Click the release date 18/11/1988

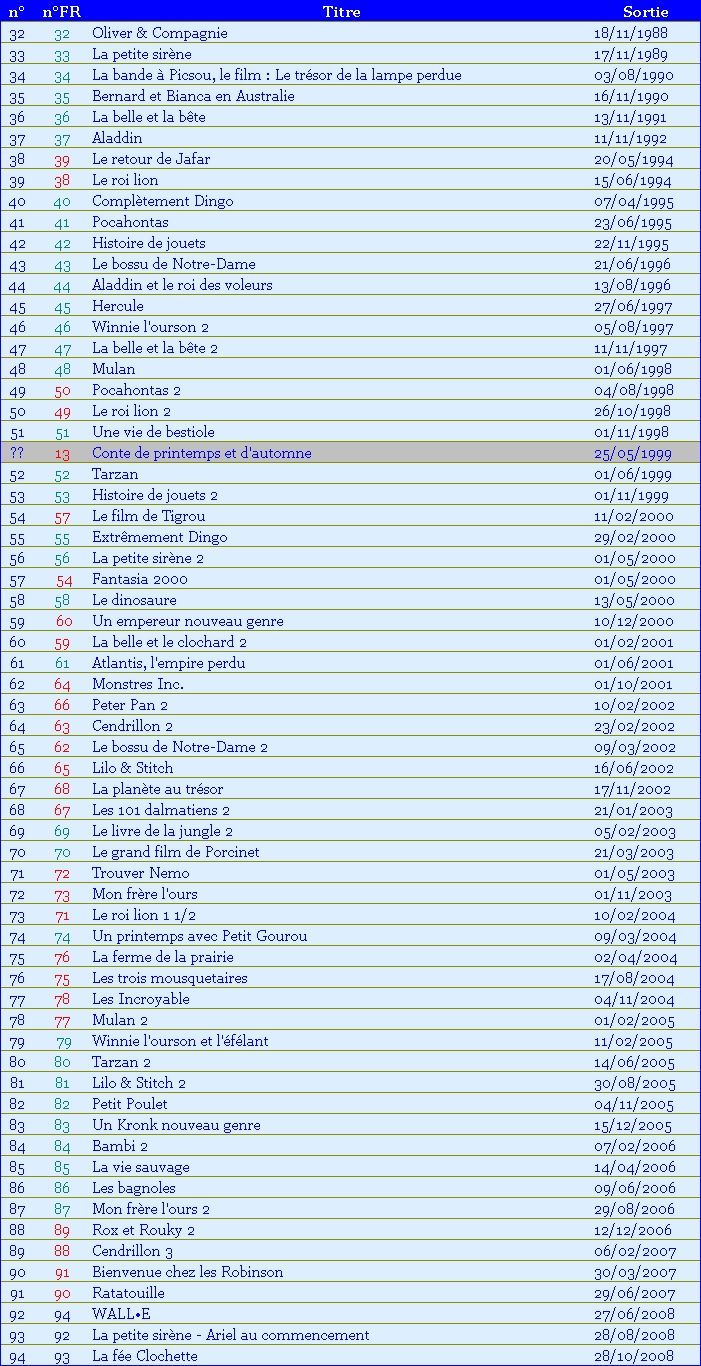coord(631,33)
